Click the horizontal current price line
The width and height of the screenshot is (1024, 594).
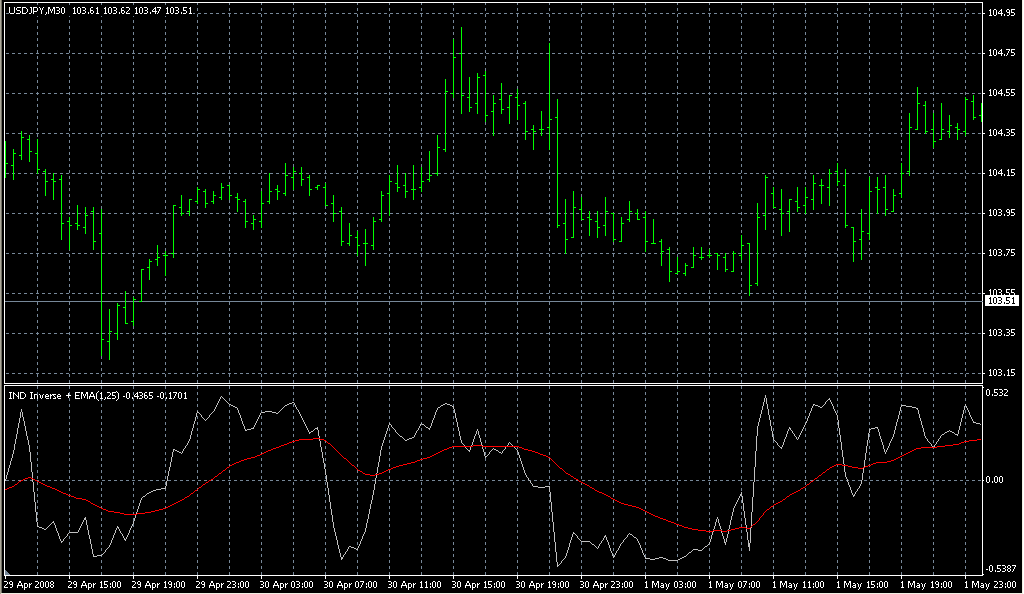tap(500, 301)
